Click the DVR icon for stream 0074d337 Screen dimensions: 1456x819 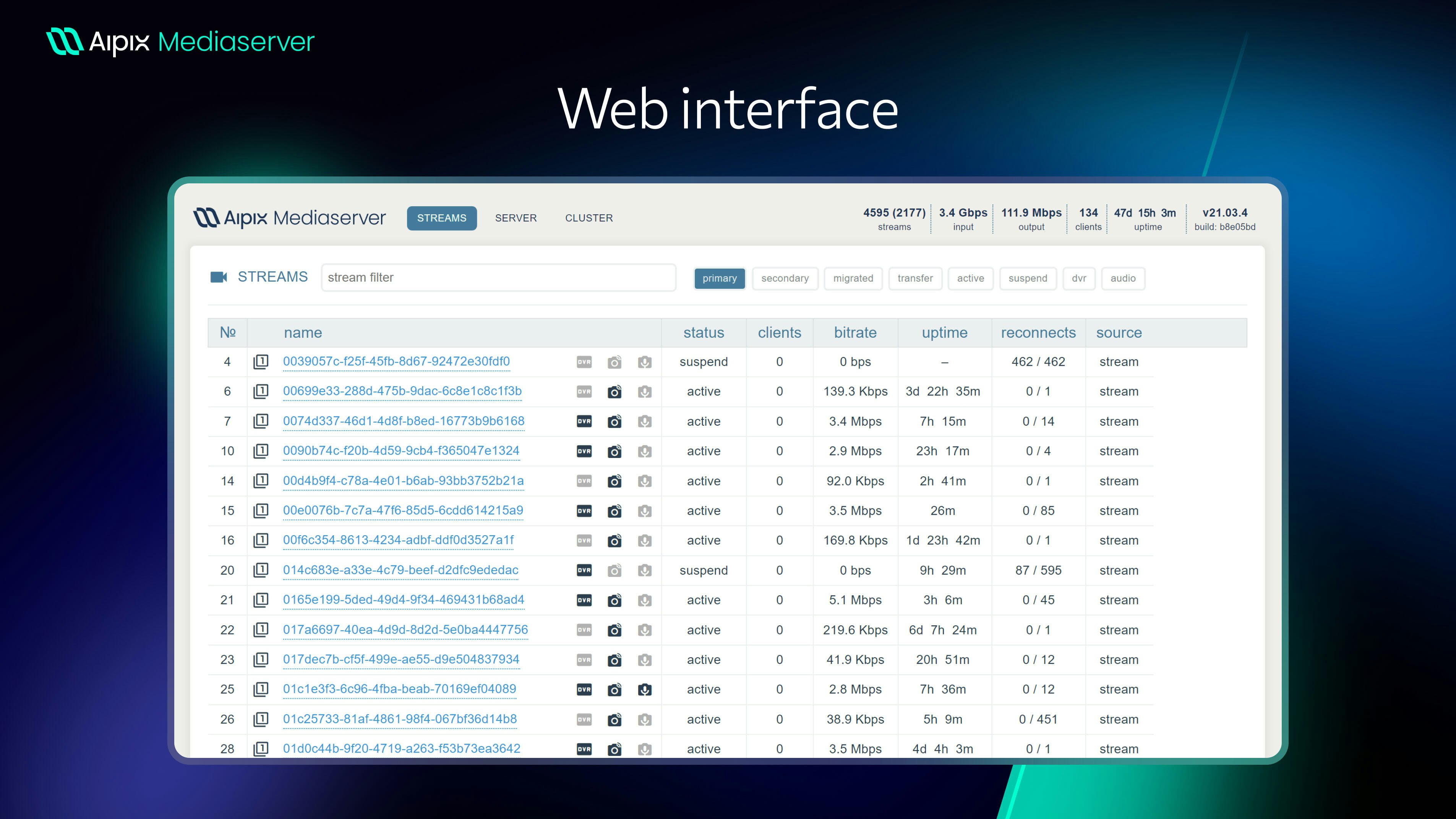(584, 421)
